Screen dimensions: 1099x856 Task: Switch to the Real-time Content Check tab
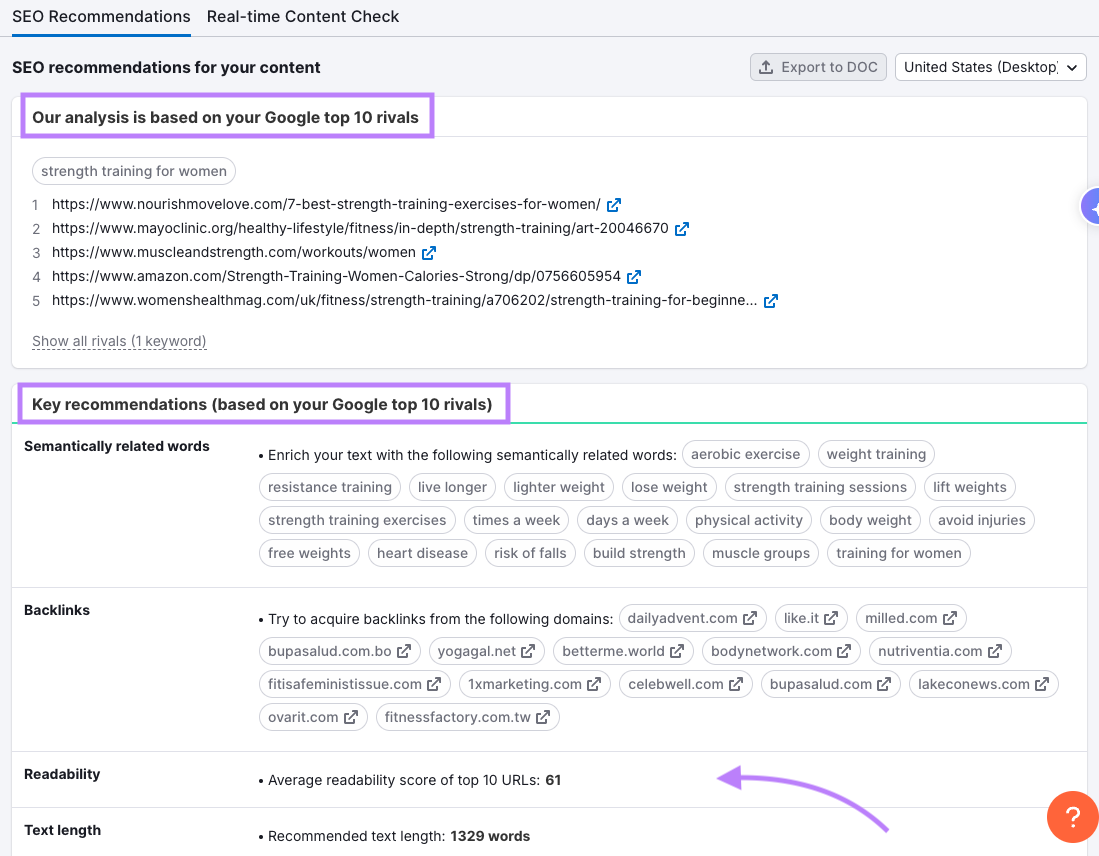point(302,17)
